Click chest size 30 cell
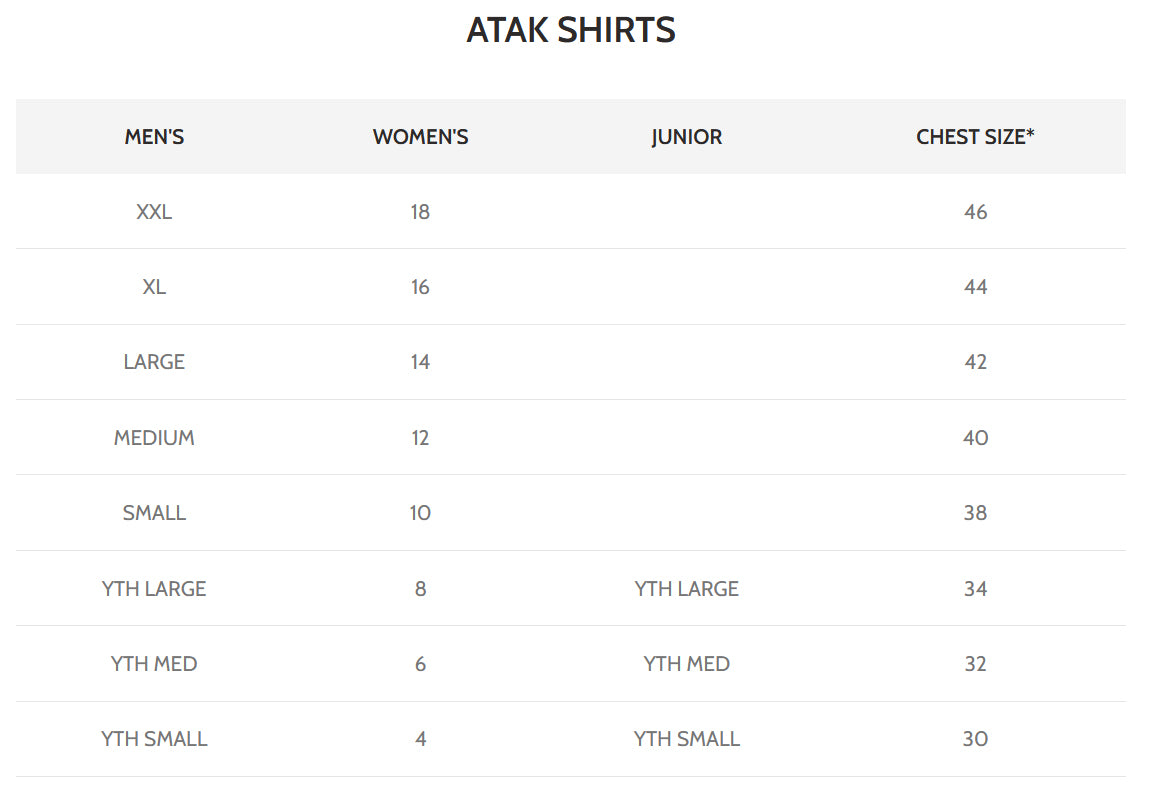The image size is (1162, 812). click(975, 739)
